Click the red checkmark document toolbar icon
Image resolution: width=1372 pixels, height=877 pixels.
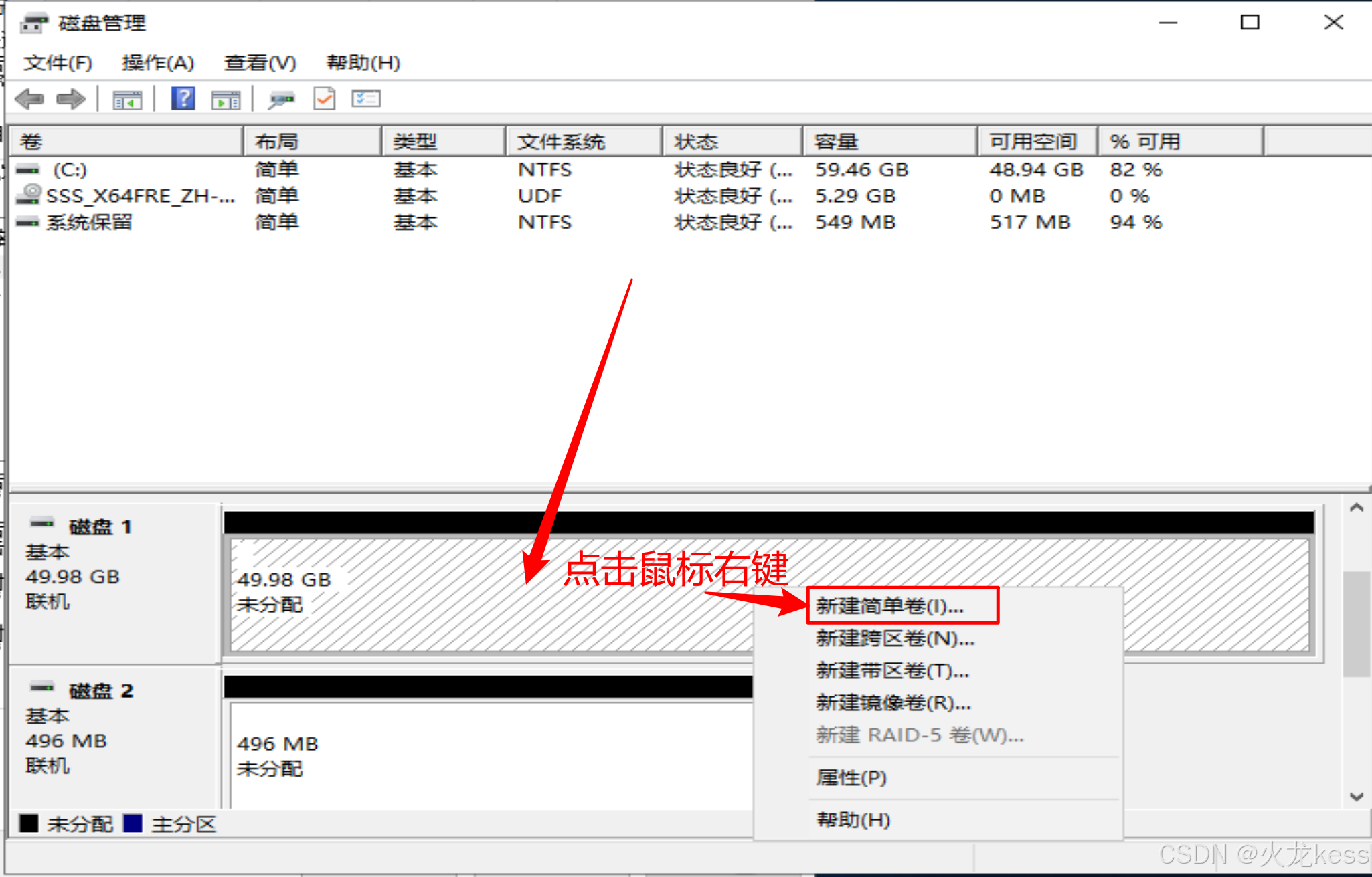click(325, 100)
